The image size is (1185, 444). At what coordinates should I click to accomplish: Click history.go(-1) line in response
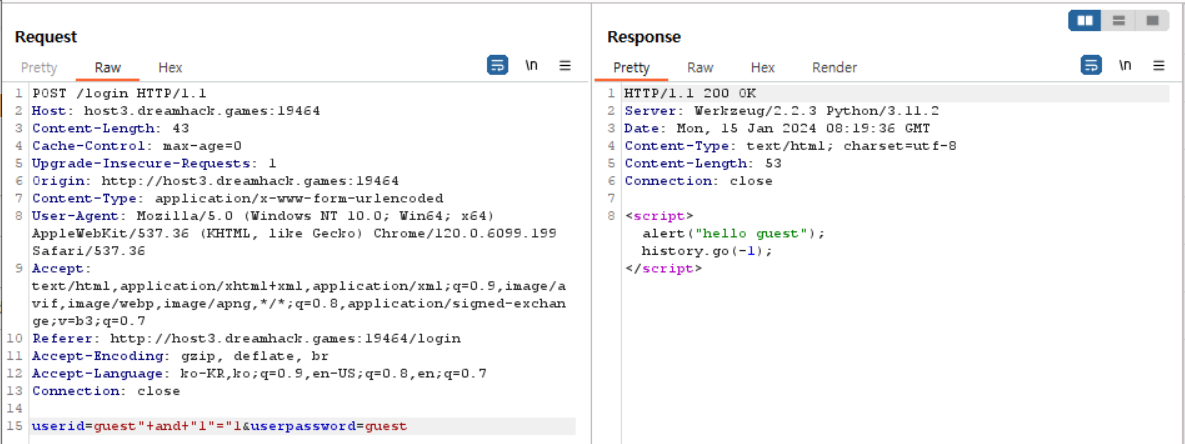point(707,251)
